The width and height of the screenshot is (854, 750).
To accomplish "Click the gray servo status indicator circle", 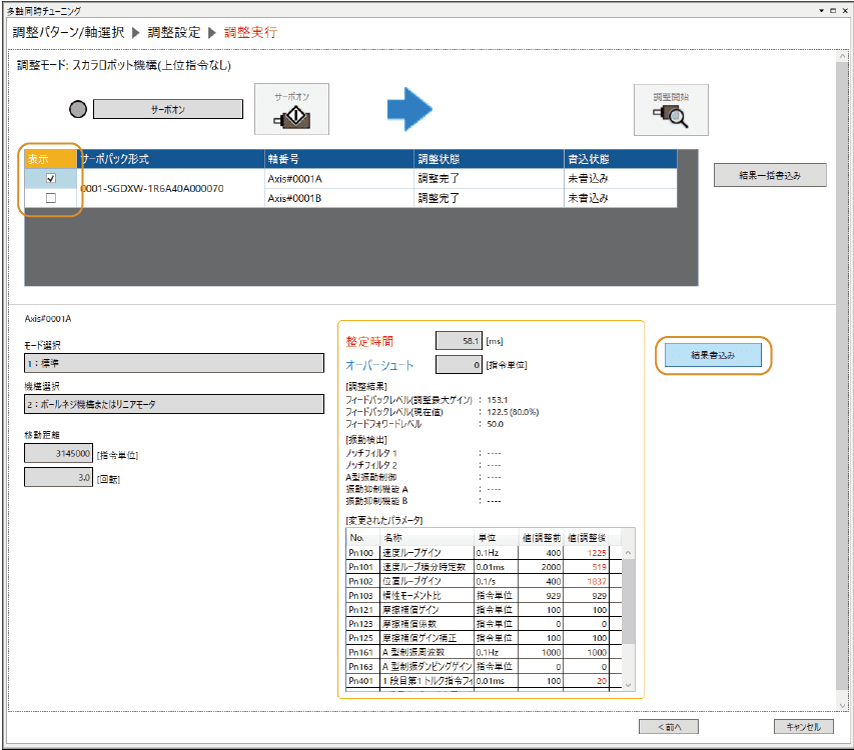I will (x=79, y=108).
